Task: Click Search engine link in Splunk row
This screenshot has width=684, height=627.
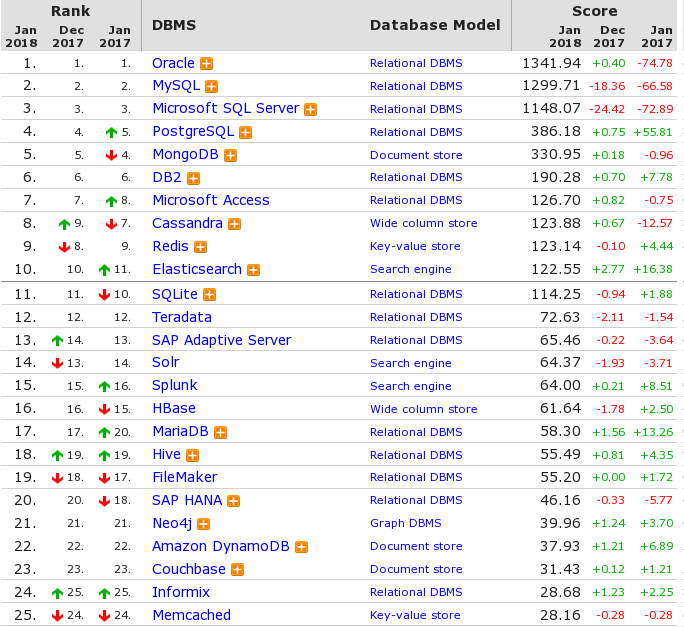Action: (410, 386)
